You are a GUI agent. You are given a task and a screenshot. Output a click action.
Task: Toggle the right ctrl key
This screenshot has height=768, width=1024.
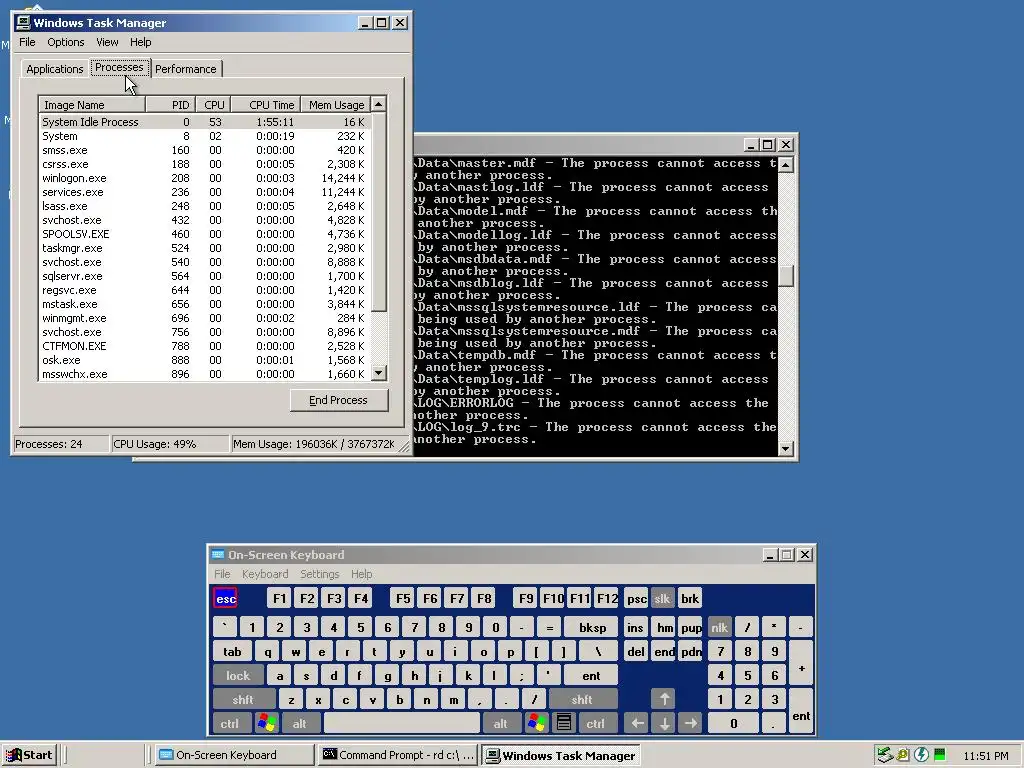pos(596,723)
